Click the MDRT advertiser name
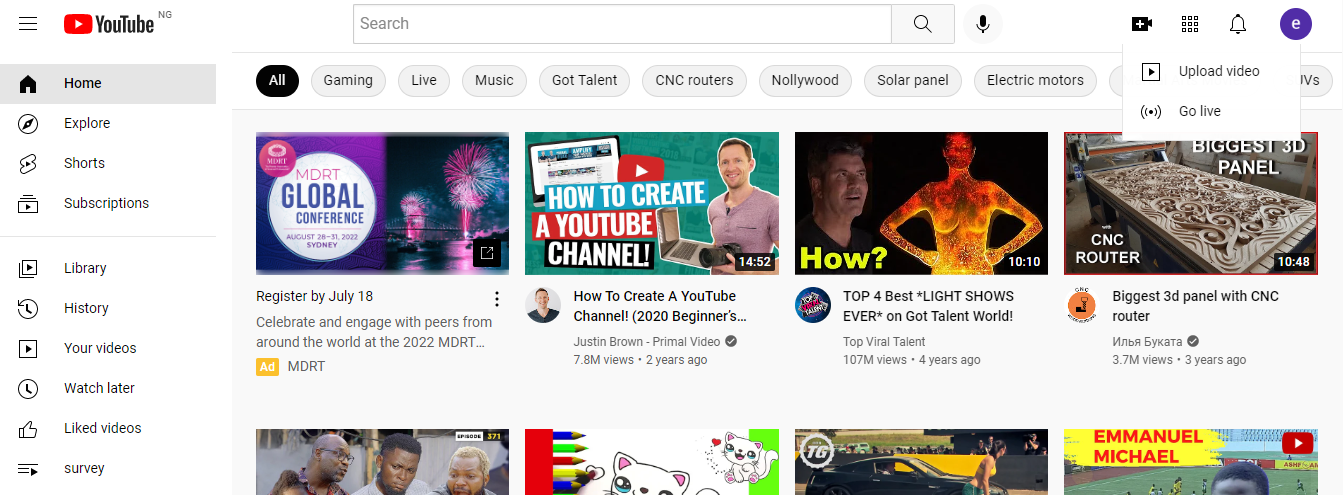The height and width of the screenshot is (495, 1343). [x=307, y=366]
